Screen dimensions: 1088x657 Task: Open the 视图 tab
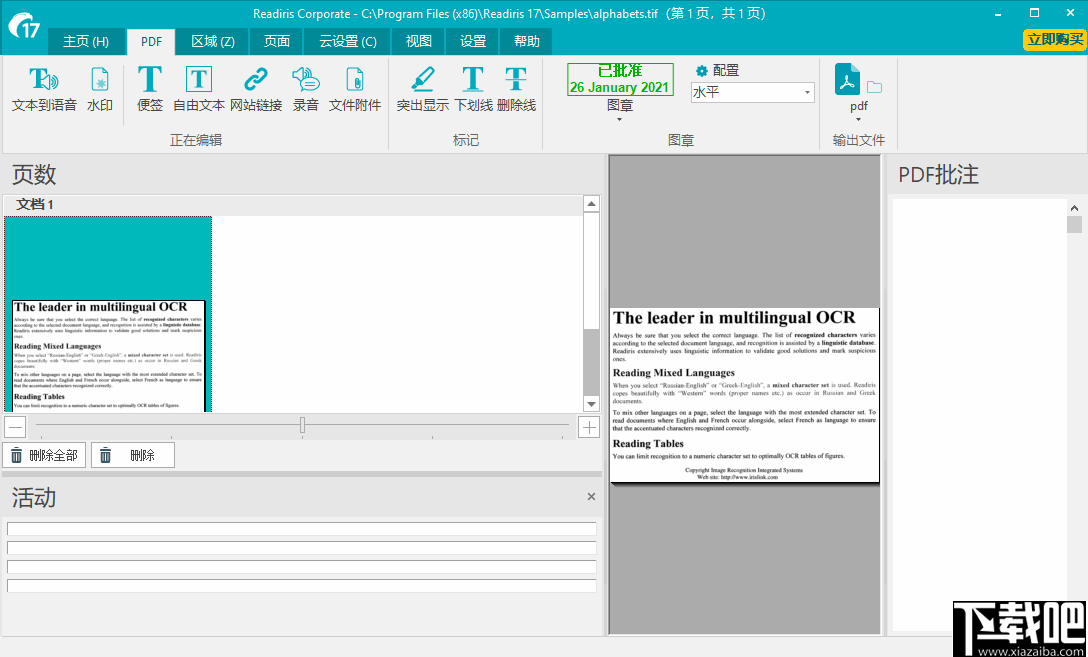[418, 42]
